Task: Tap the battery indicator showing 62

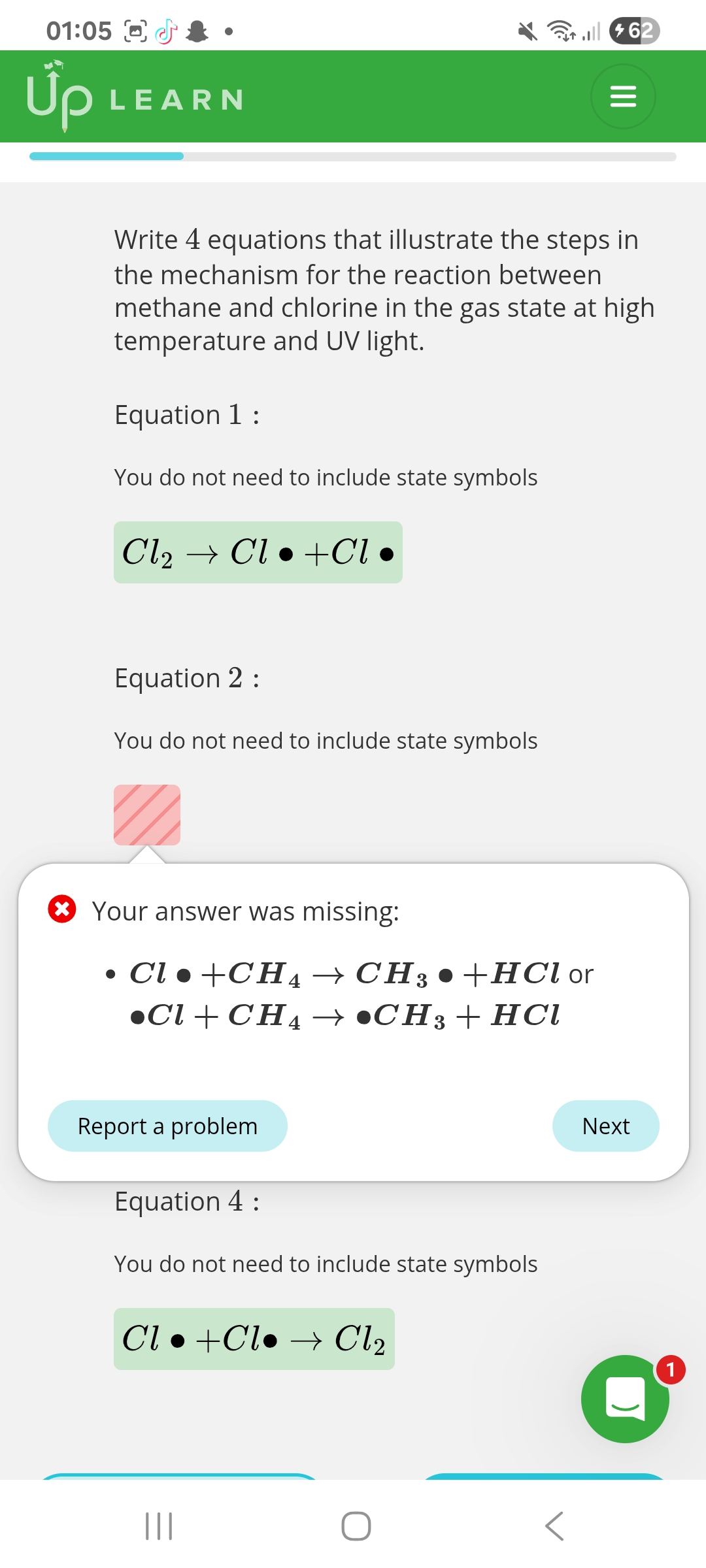Action: point(634,31)
